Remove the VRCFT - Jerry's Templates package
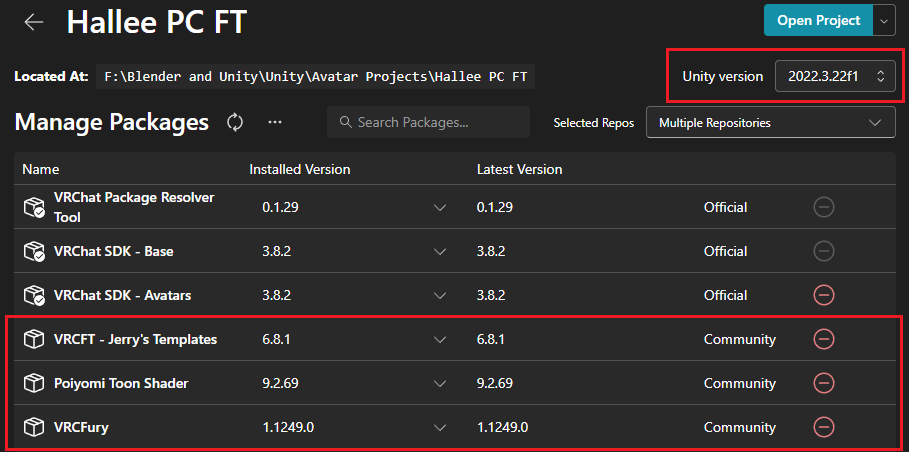Viewport: 909px width, 452px height. 824,339
